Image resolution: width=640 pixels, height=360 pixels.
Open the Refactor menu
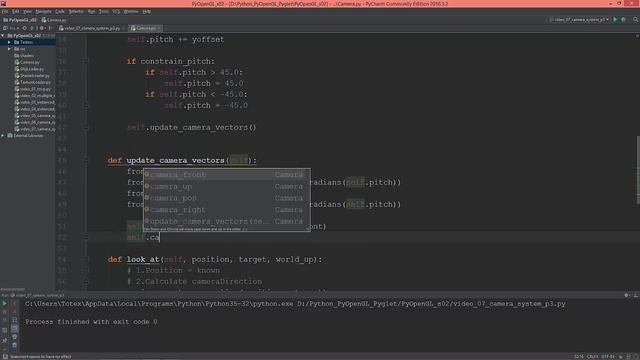click(76, 11)
